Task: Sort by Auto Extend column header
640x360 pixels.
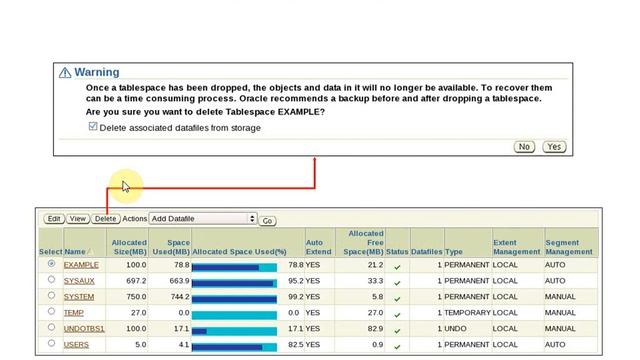Action: [x=319, y=247]
